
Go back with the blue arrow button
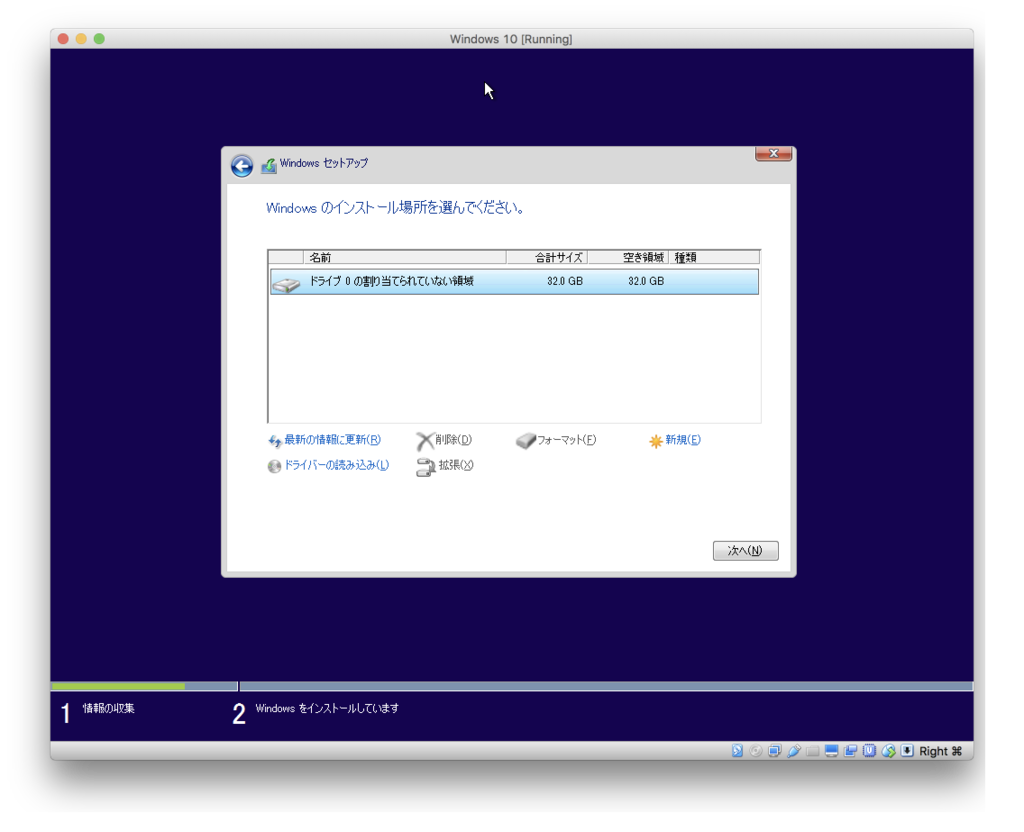pos(242,166)
